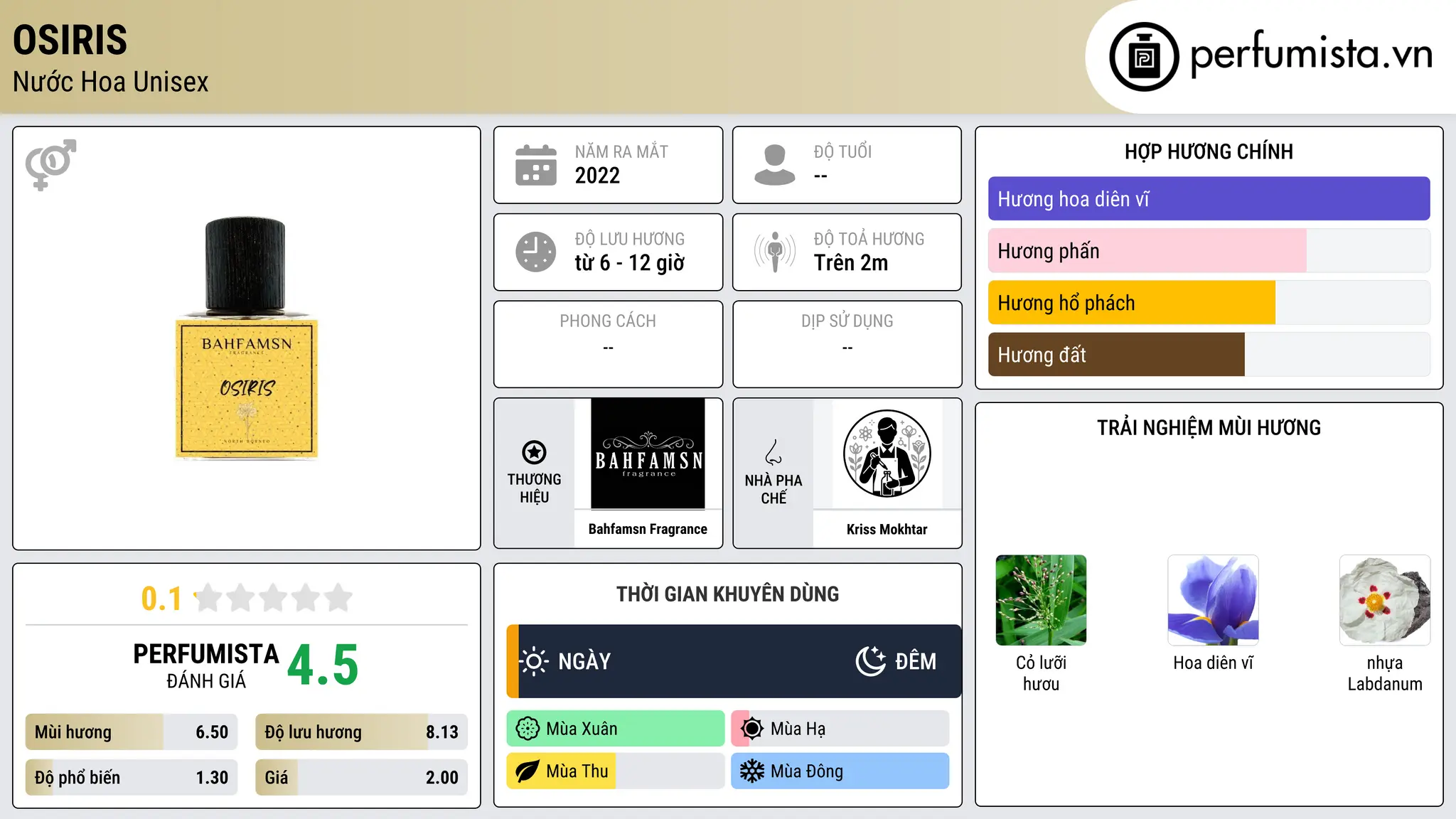Click the Dịp sử dụng label
Viewport: 1456px width, 819px height.
point(847,321)
